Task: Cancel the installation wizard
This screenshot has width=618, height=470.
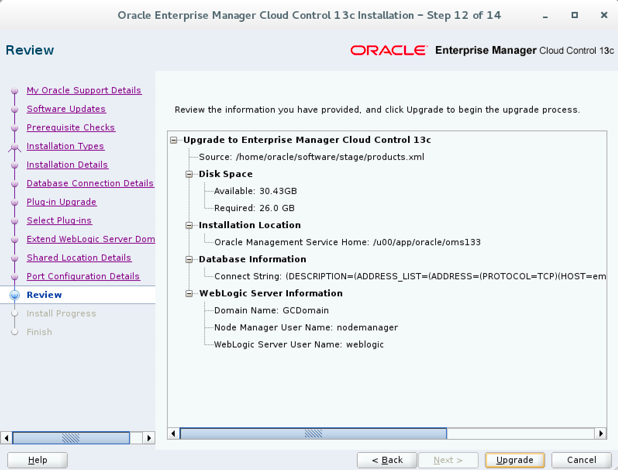Action: coord(581,460)
